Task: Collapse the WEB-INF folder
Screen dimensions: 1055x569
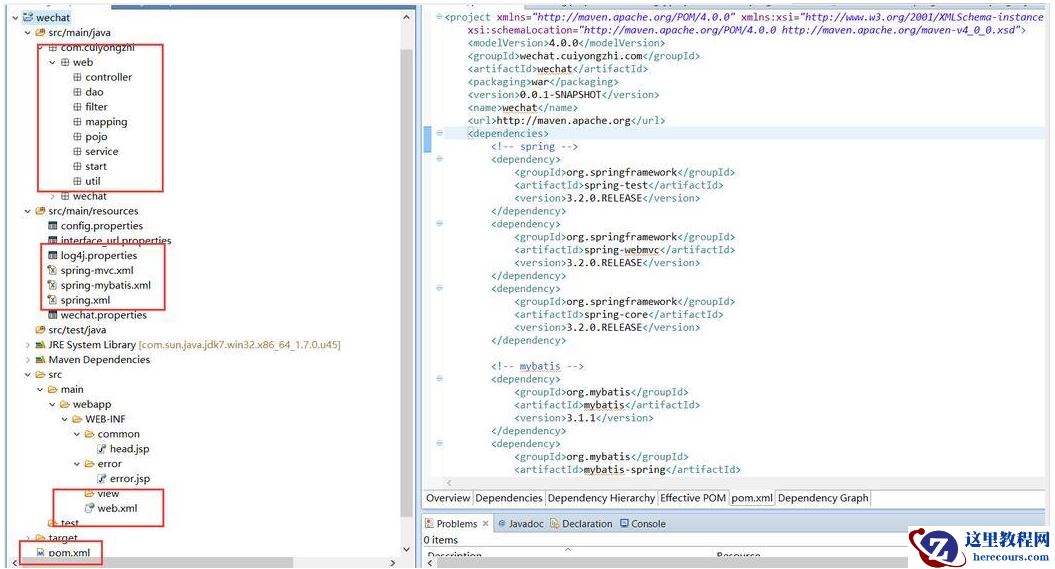Action: tap(64, 420)
